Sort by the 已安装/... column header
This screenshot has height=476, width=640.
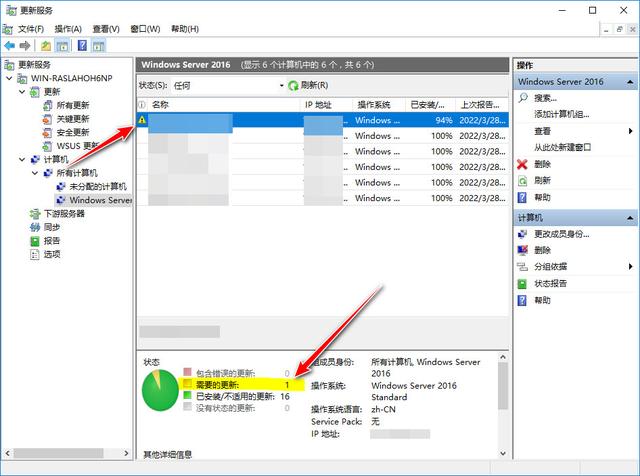430,105
